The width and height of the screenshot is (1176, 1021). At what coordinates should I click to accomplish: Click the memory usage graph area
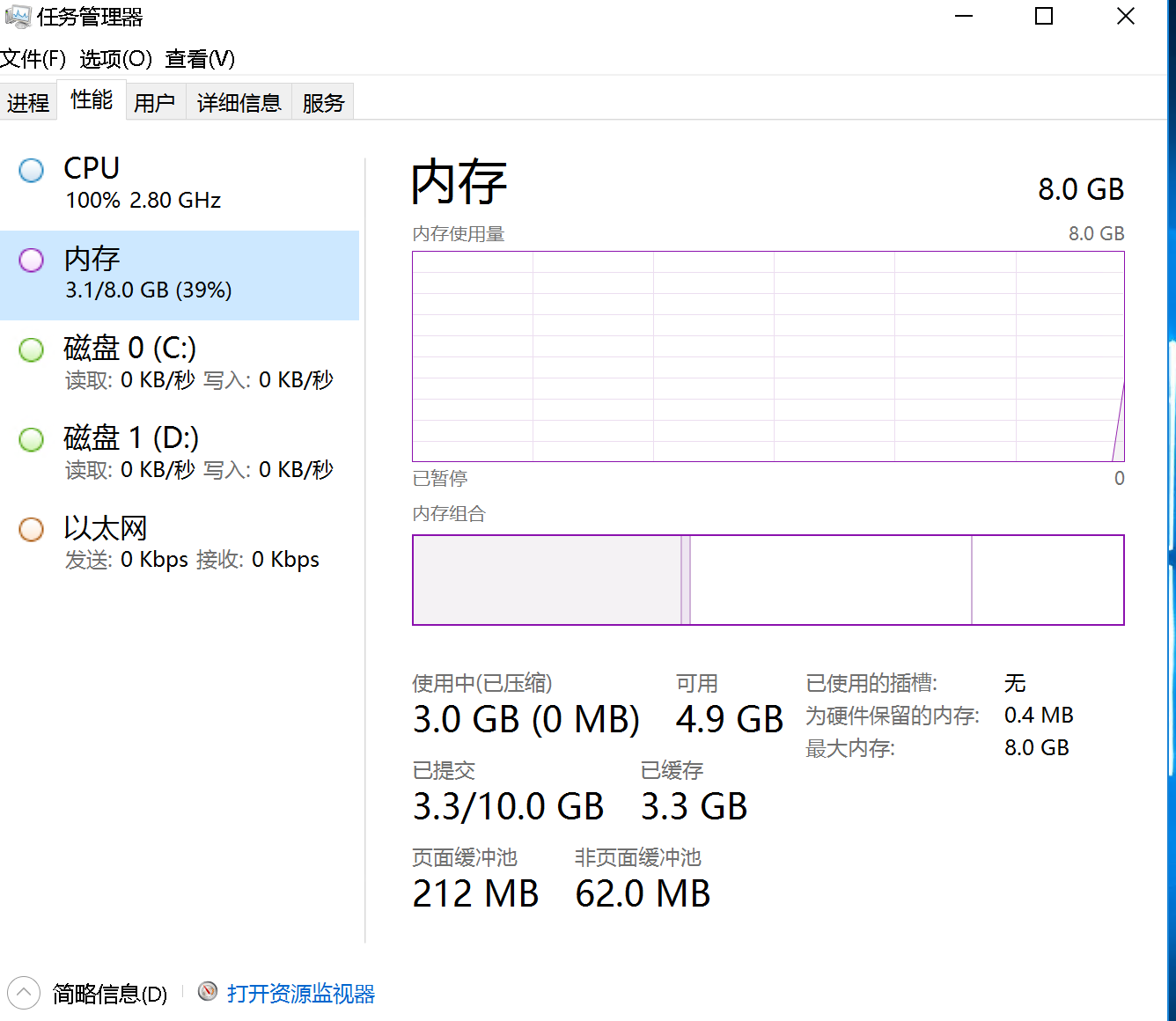pos(768,356)
